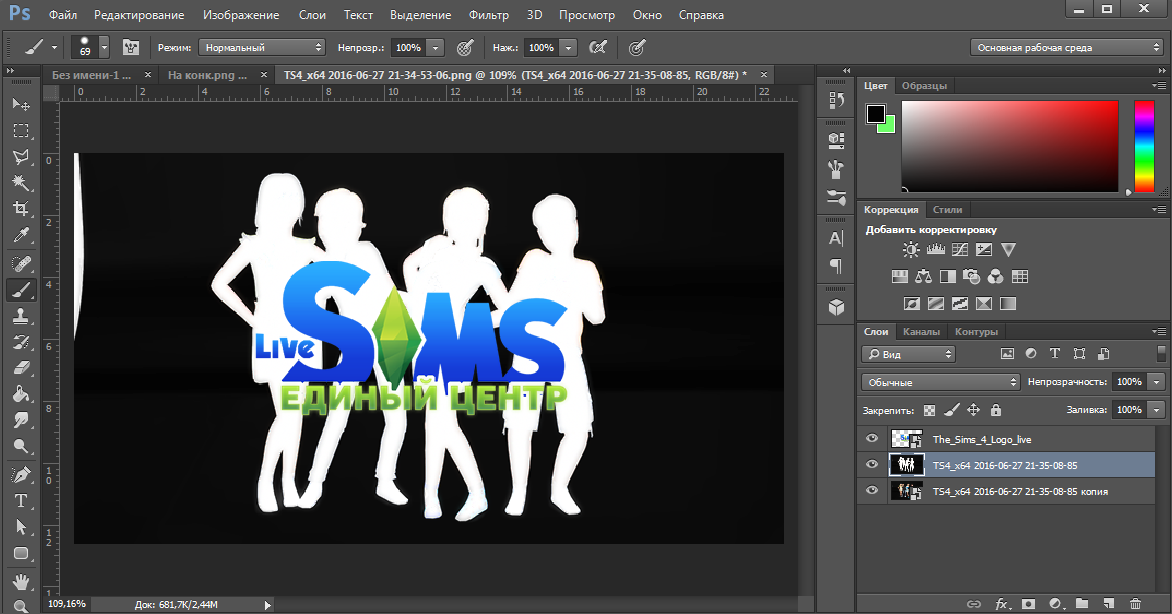This screenshot has height=614, width=1172.
Task: Add a layer mask
Action: [1028, 604]
